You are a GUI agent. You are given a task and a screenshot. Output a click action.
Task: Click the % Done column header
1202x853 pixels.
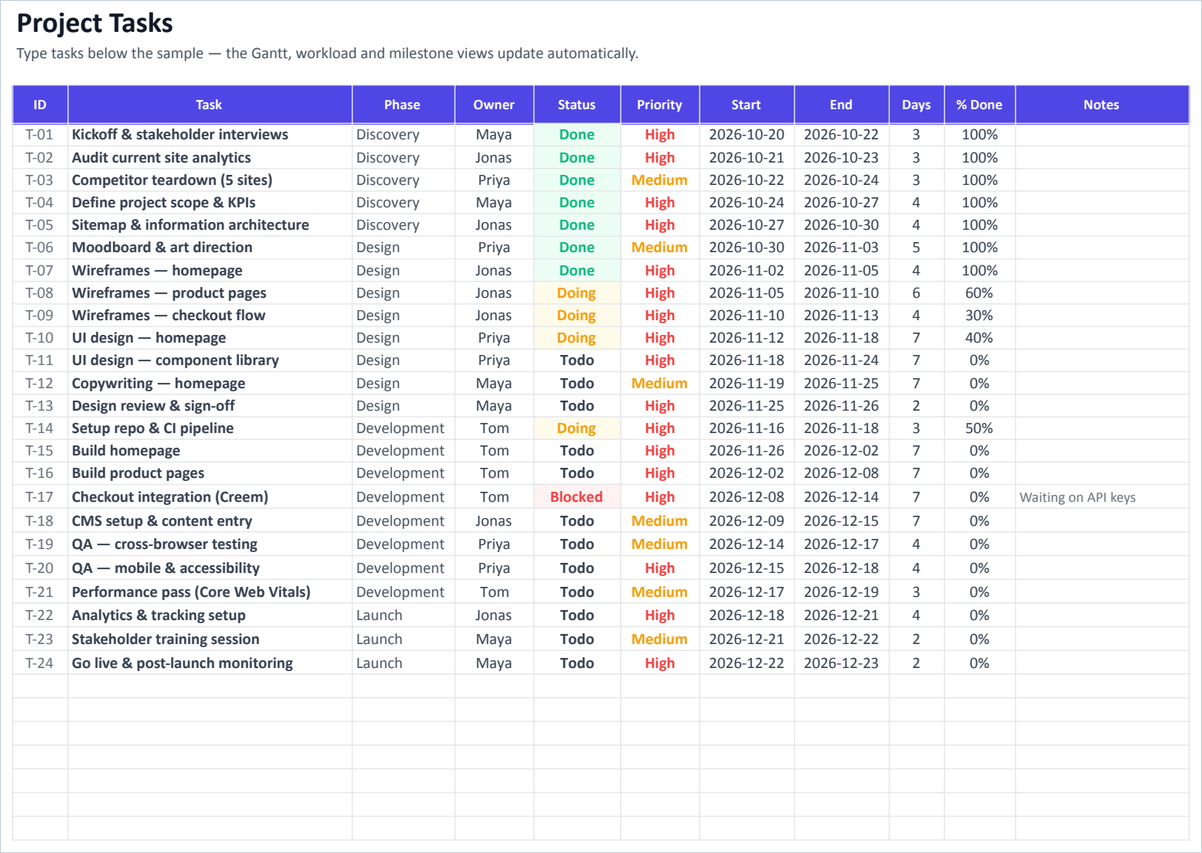979,104
